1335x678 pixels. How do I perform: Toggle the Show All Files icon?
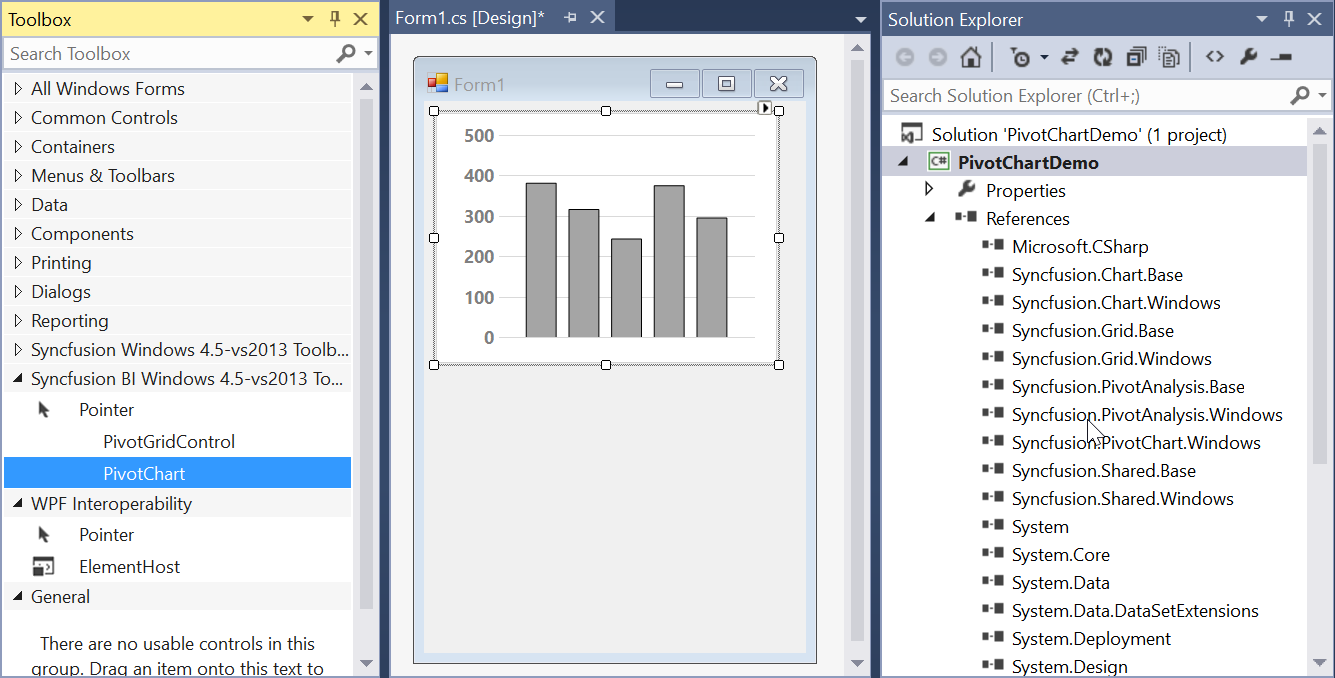(1169, 58)
